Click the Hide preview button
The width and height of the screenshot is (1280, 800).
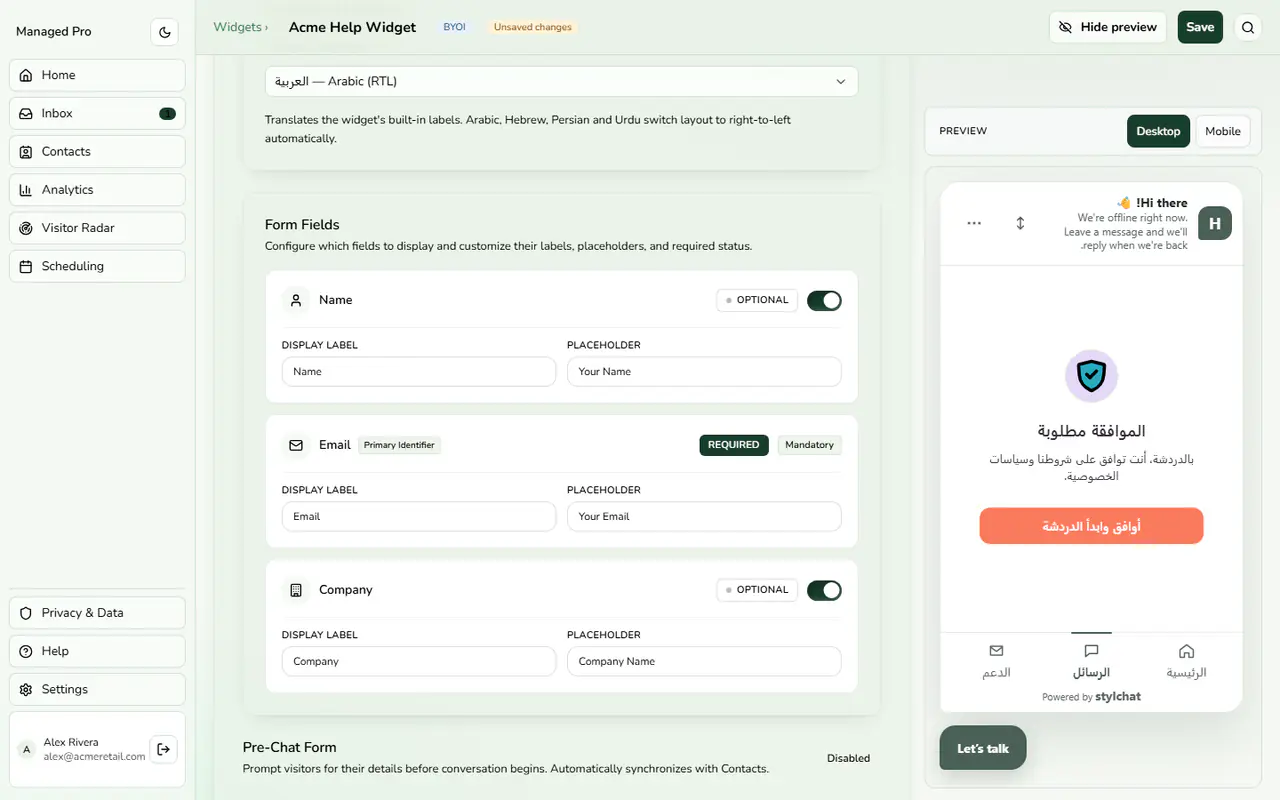[x=1108, y=27]
